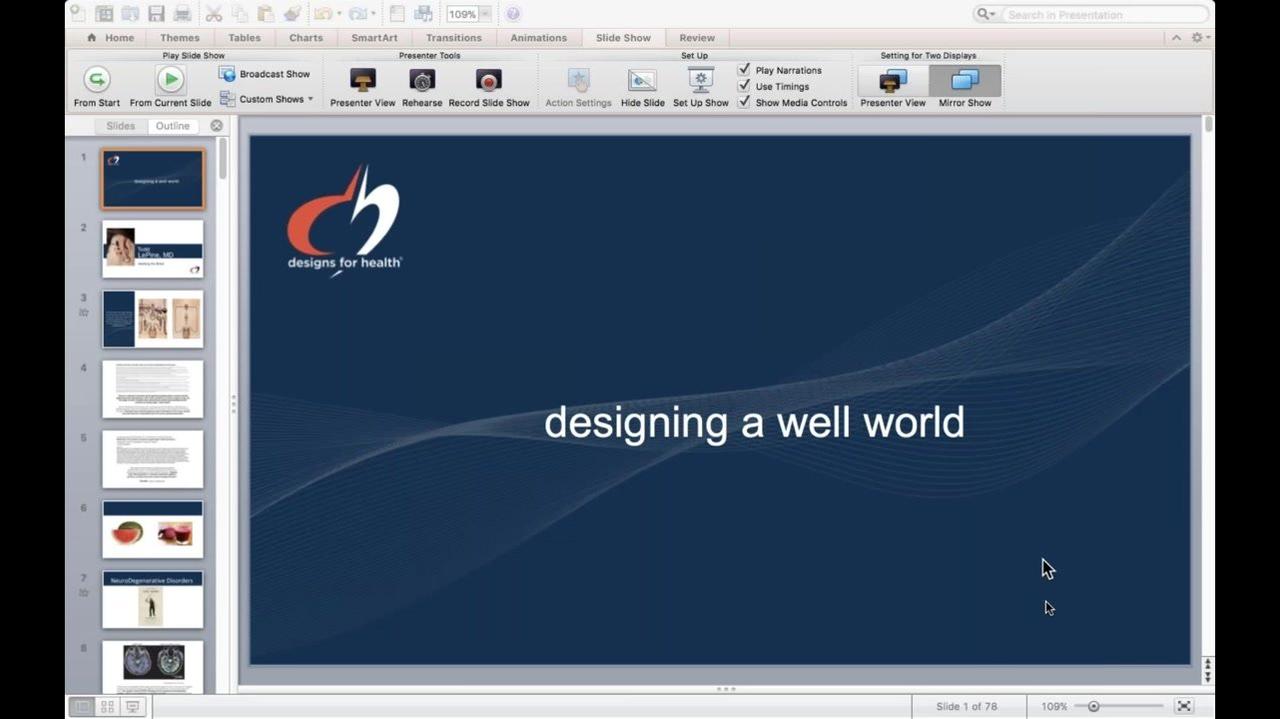Open Set Up Show settings
Viewport: 1280px width, 719px height.
click(x=701, y=81)
